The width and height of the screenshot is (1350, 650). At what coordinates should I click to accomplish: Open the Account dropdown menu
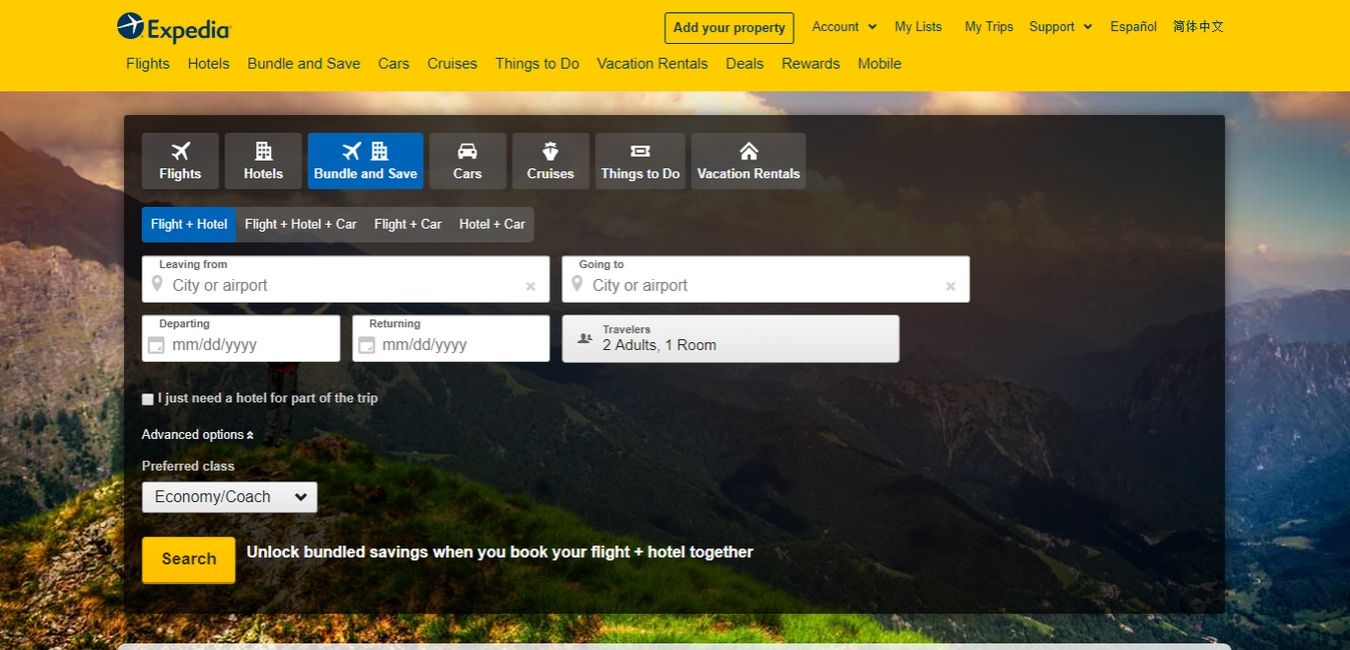(844, 27)
